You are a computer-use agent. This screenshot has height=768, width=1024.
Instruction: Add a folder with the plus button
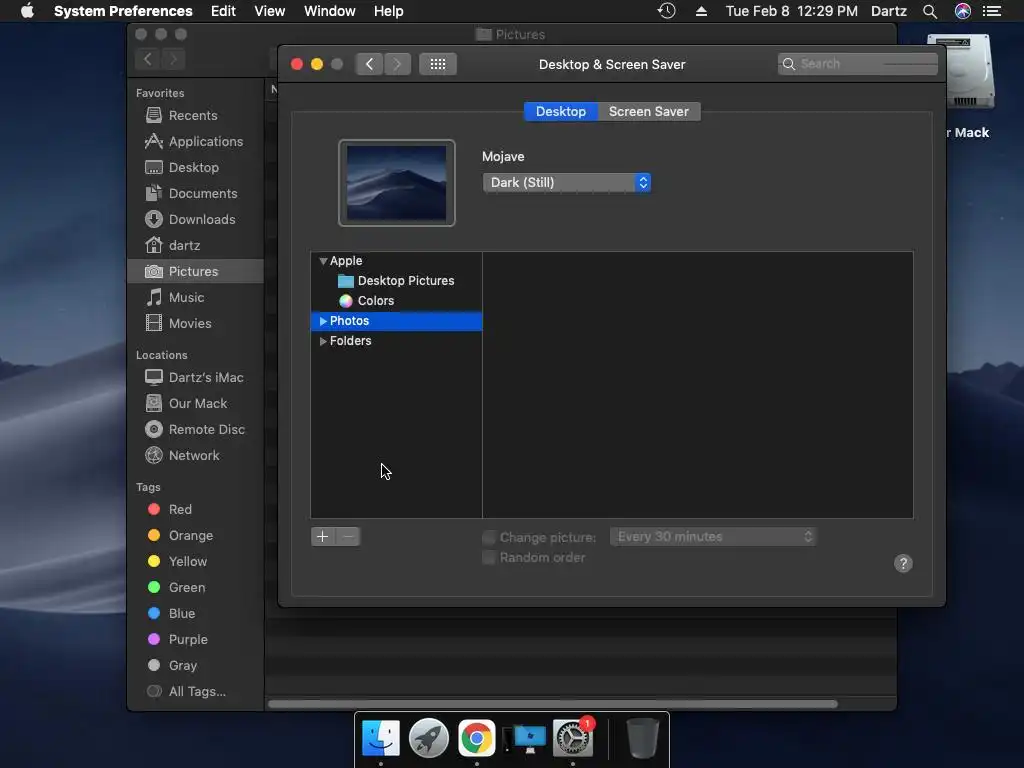click(323, 537)
